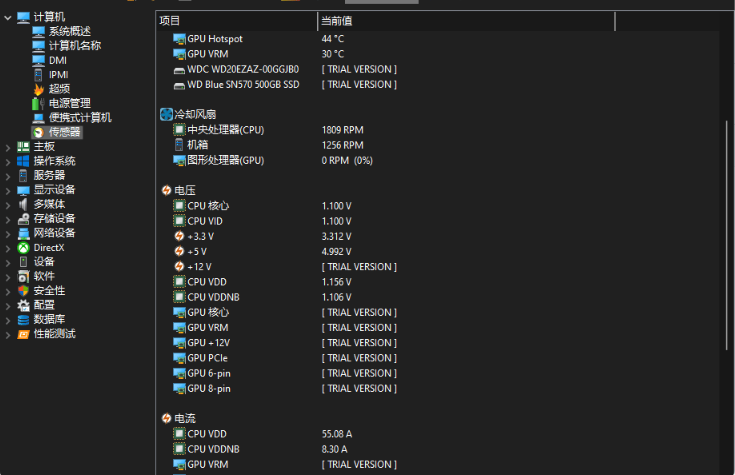Open the 计算机名称 icon
This screenshot has height=475, width=735.
click(x=38, y=46)
